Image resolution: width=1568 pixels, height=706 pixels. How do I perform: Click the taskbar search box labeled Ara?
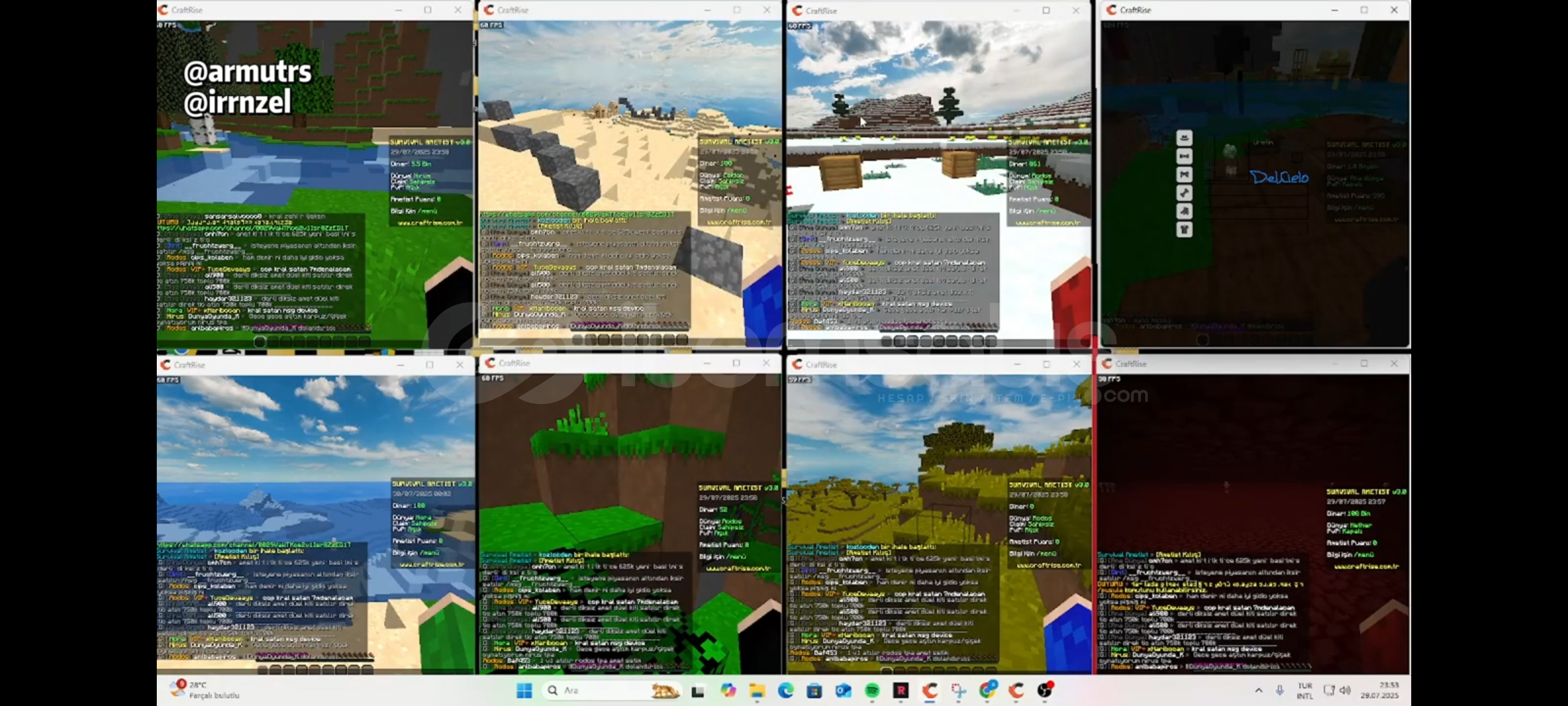pos(613,690)
